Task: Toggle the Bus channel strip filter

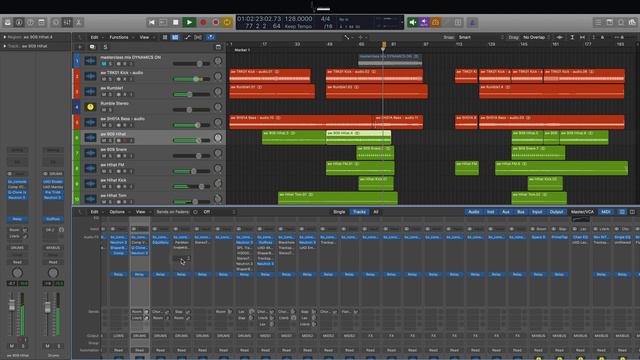Action: pyautogui.click(x=521, y=212)
